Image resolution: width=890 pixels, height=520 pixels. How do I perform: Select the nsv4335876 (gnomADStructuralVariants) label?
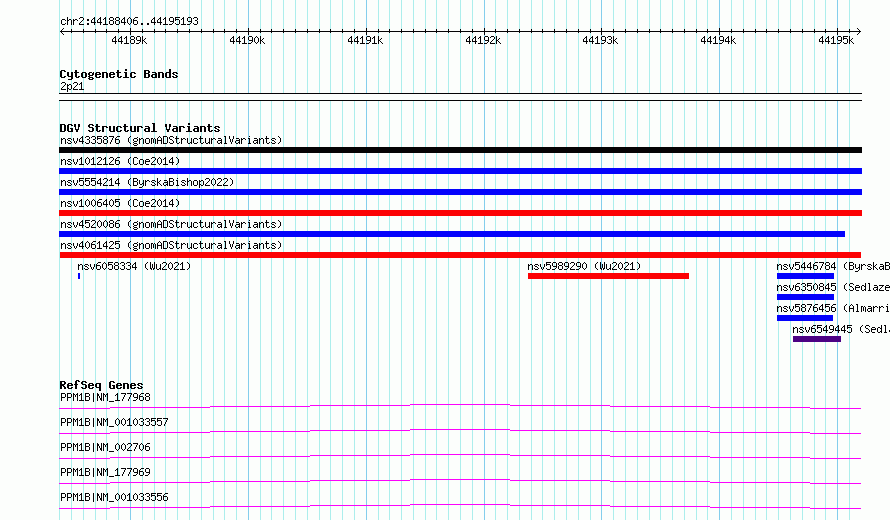click(171, 140)
